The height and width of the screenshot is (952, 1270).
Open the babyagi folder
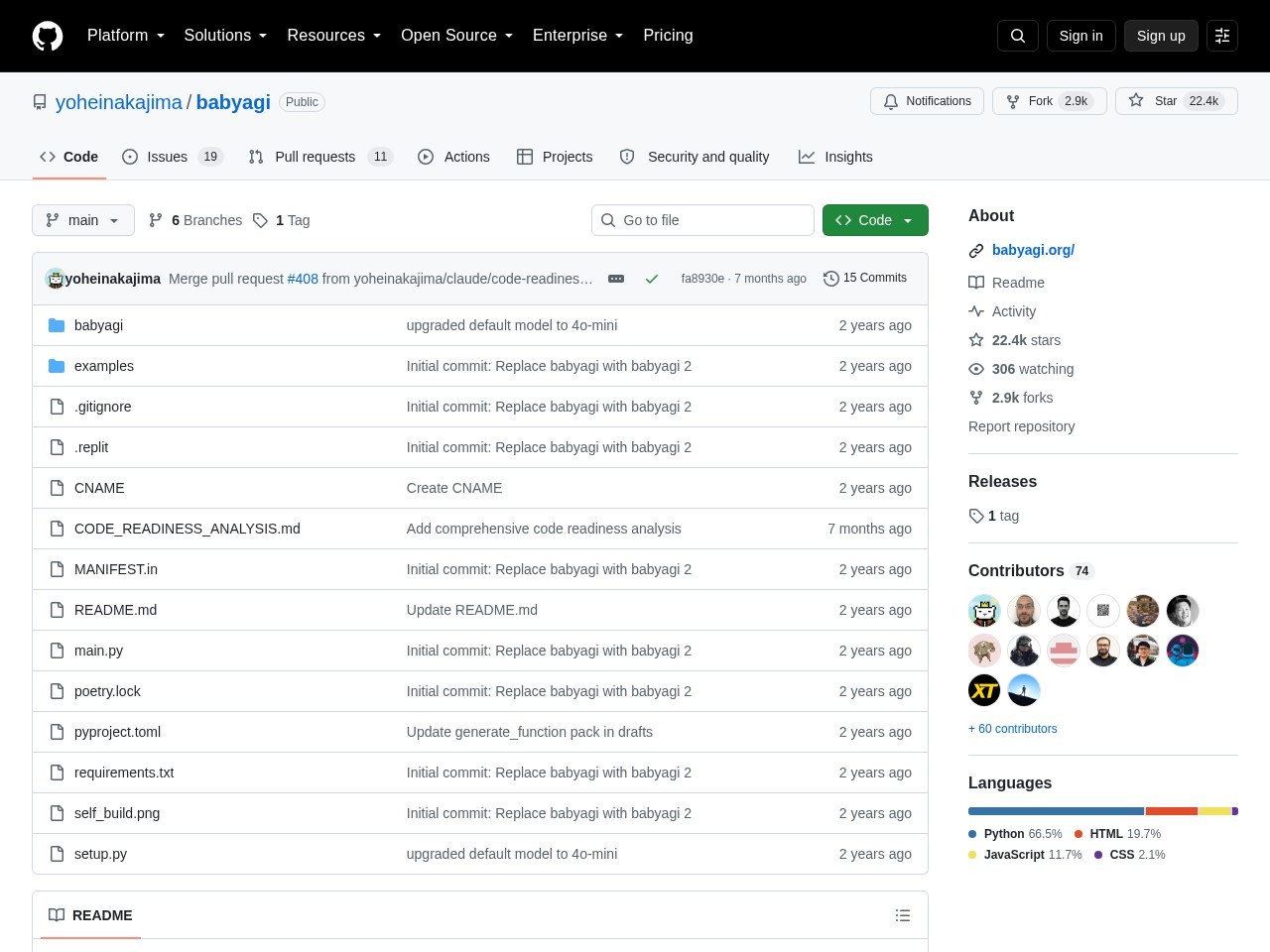(x=98, y=325)
